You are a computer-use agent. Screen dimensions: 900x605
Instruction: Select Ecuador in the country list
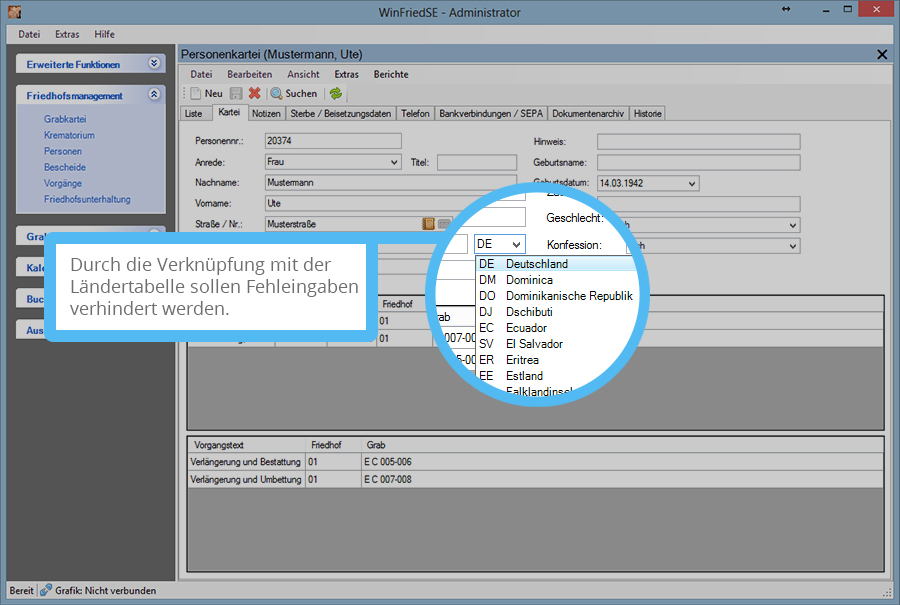click(x=526, y=328)
